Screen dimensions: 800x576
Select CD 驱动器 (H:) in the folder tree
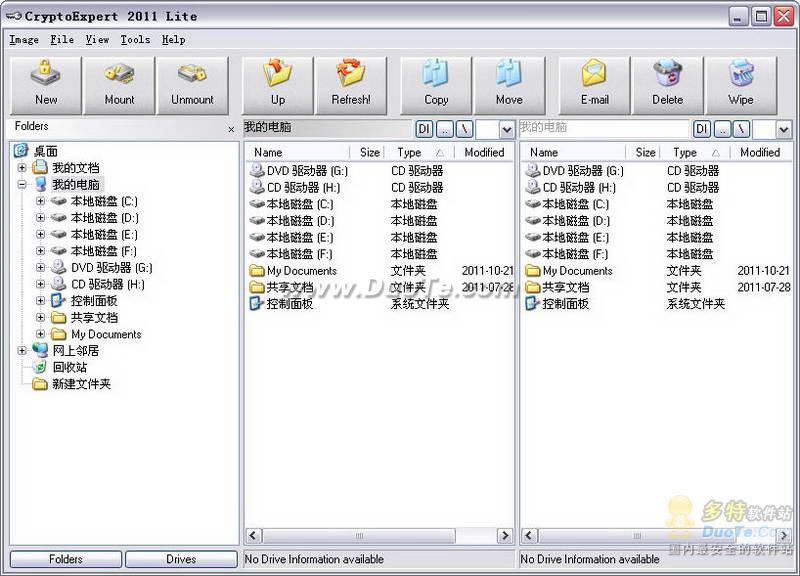click(107, 284)
